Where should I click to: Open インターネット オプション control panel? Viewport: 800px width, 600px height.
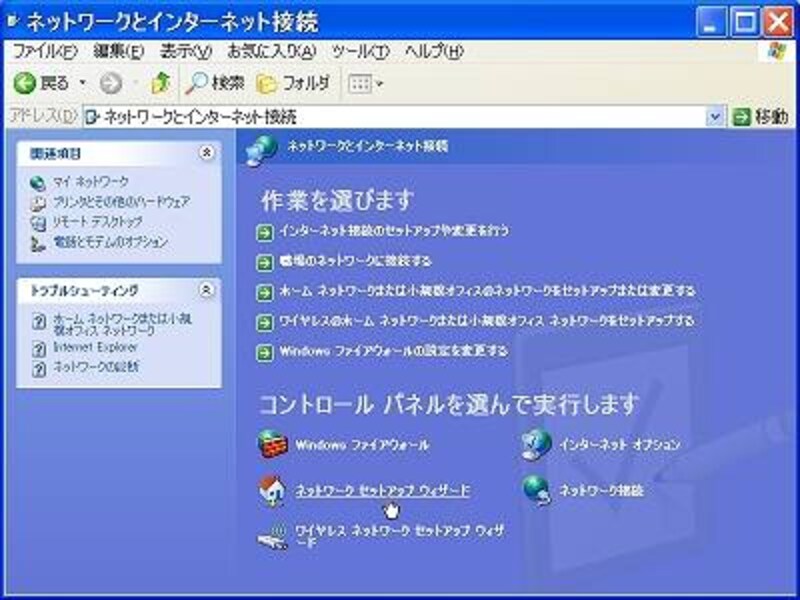tap(620, 444)
